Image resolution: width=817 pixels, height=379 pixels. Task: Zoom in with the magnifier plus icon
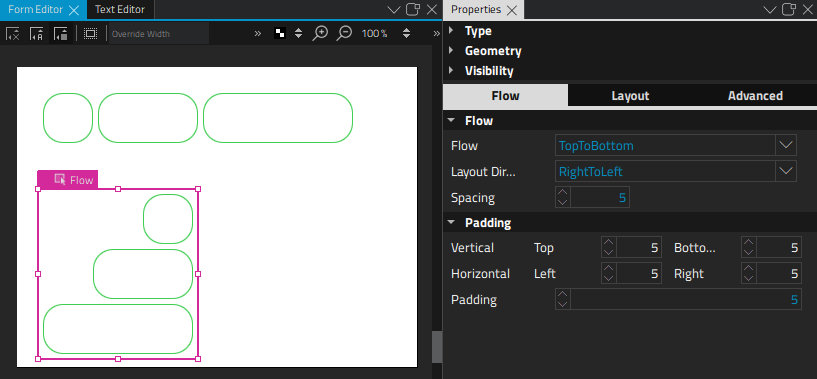320,33
